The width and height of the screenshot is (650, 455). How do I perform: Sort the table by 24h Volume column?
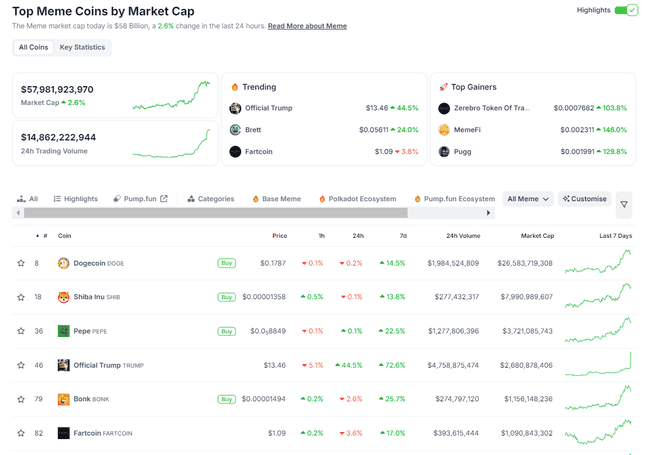(462, 236)
